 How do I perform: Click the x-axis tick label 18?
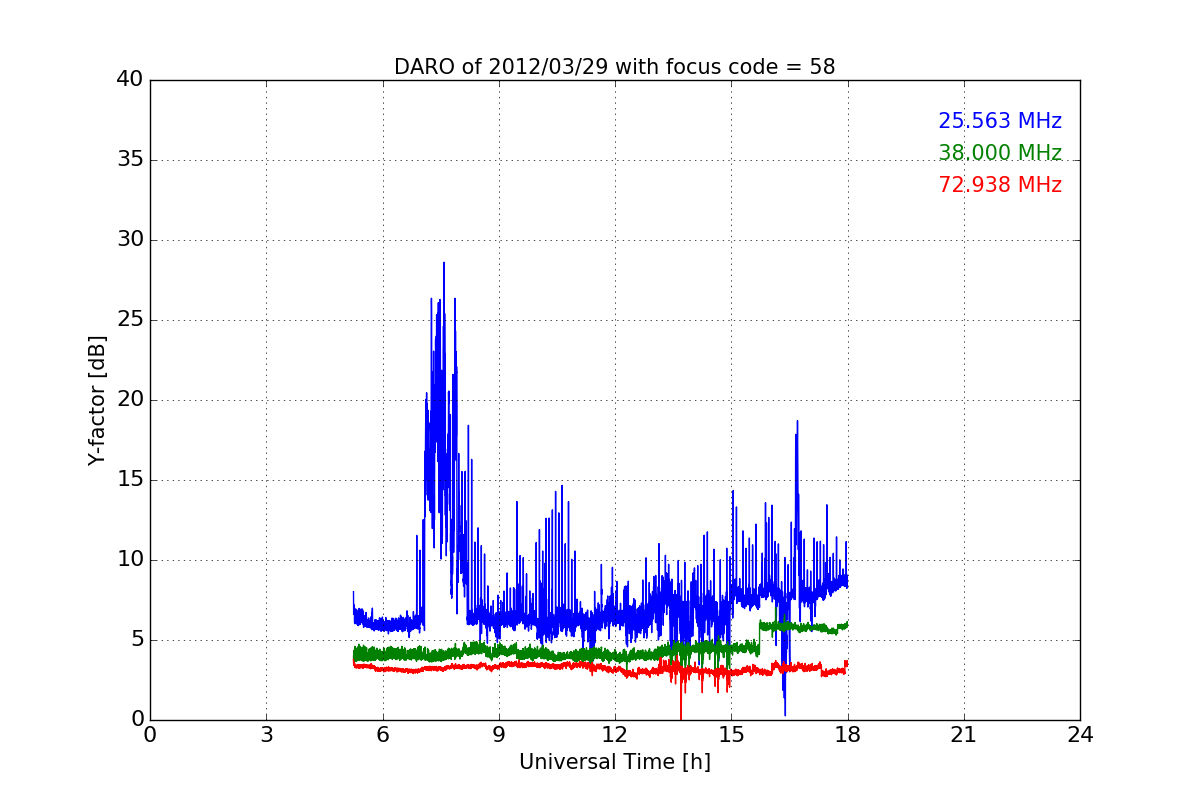tap(848, 735)
